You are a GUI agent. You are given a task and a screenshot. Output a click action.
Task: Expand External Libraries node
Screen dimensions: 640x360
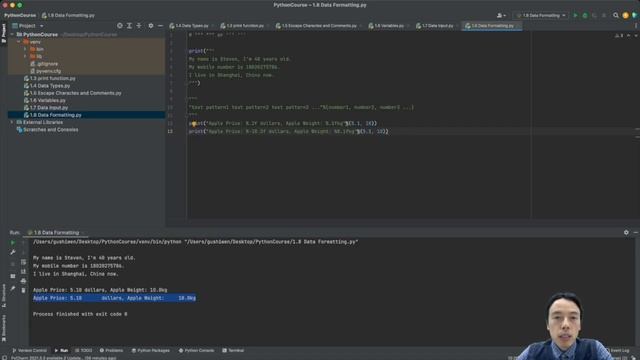(12, 122)
